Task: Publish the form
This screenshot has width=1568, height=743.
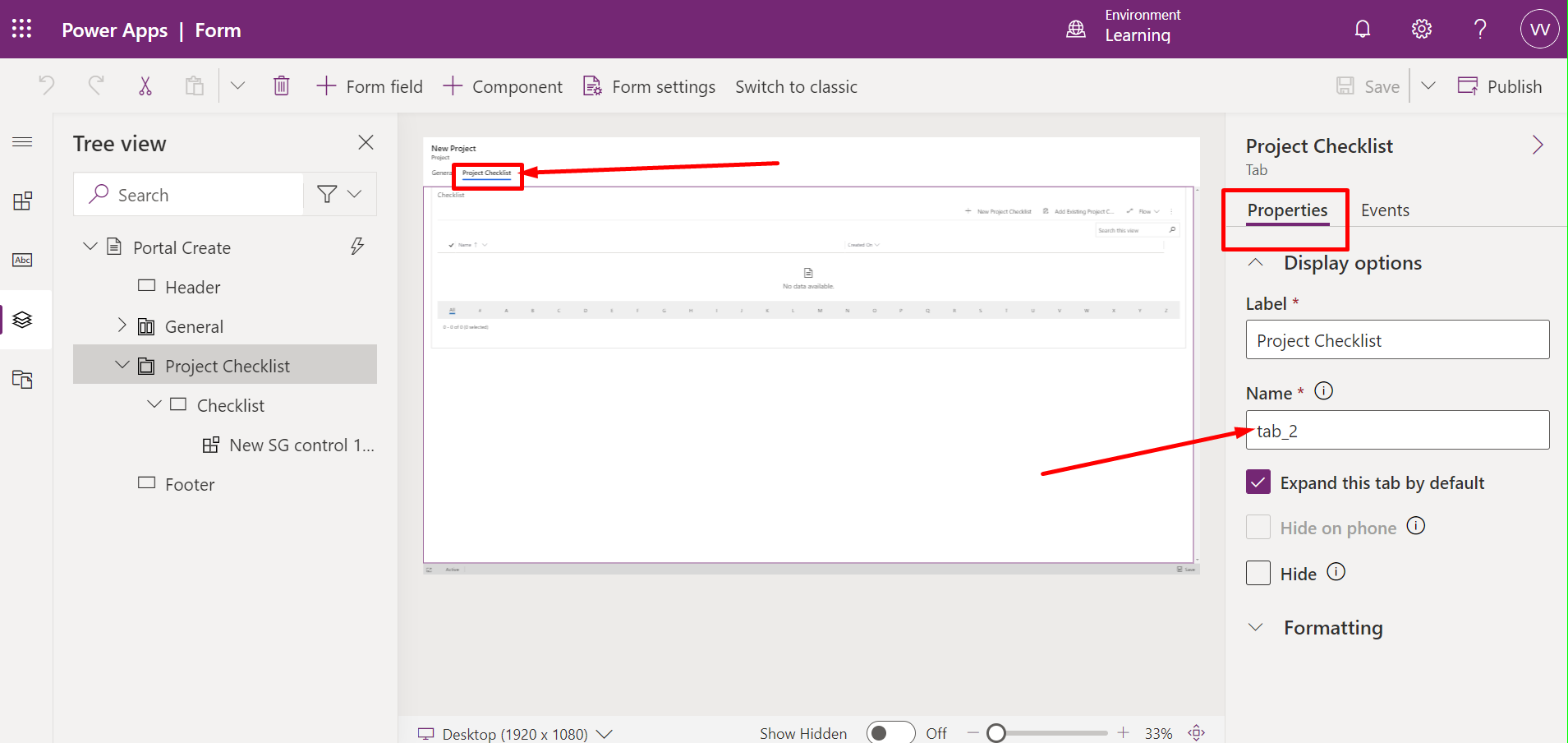Action: pos(1500,85)
